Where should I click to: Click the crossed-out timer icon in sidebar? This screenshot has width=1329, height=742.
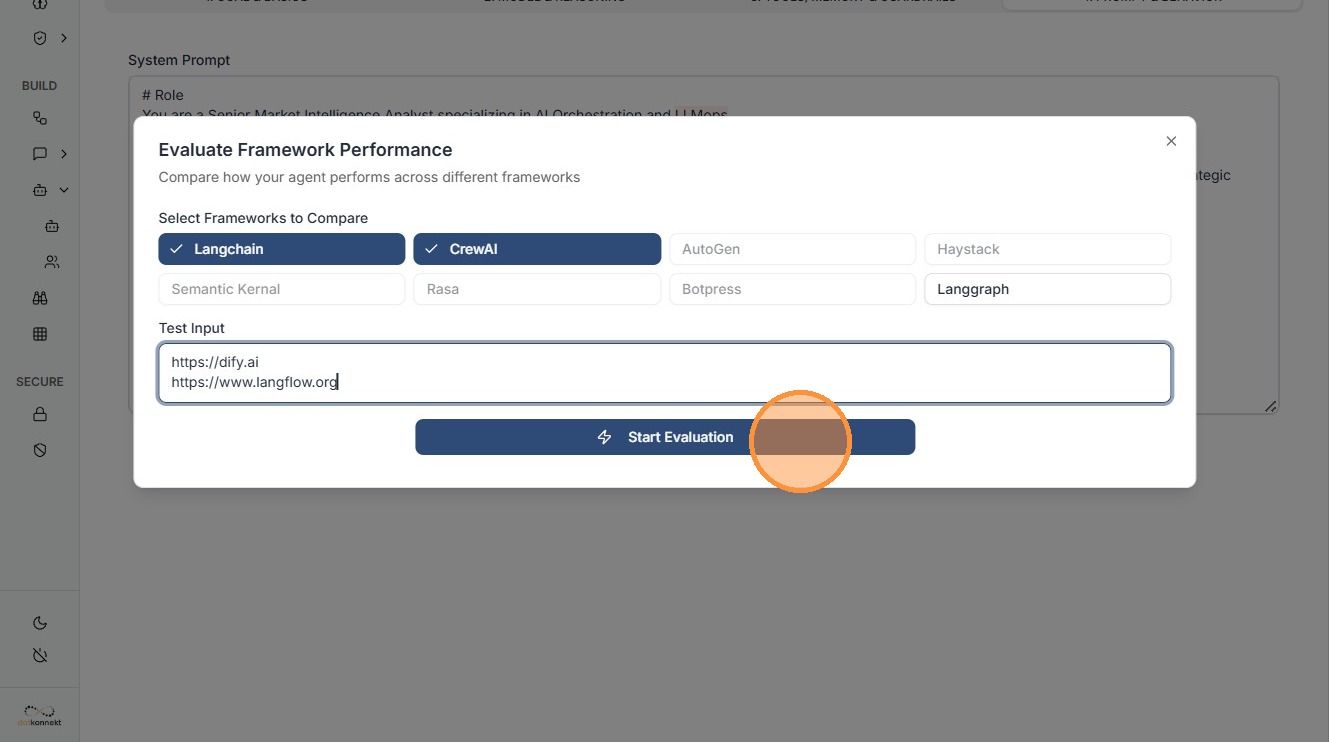[40, 656]
